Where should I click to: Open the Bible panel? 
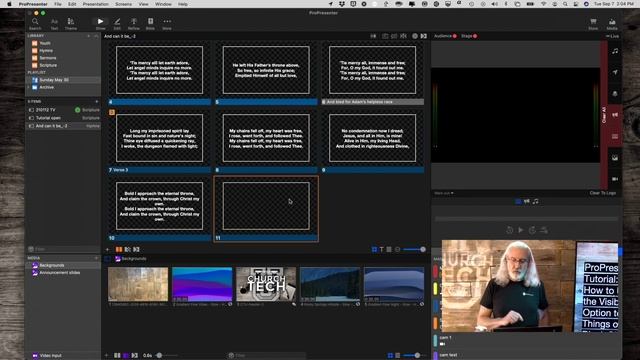150,24
